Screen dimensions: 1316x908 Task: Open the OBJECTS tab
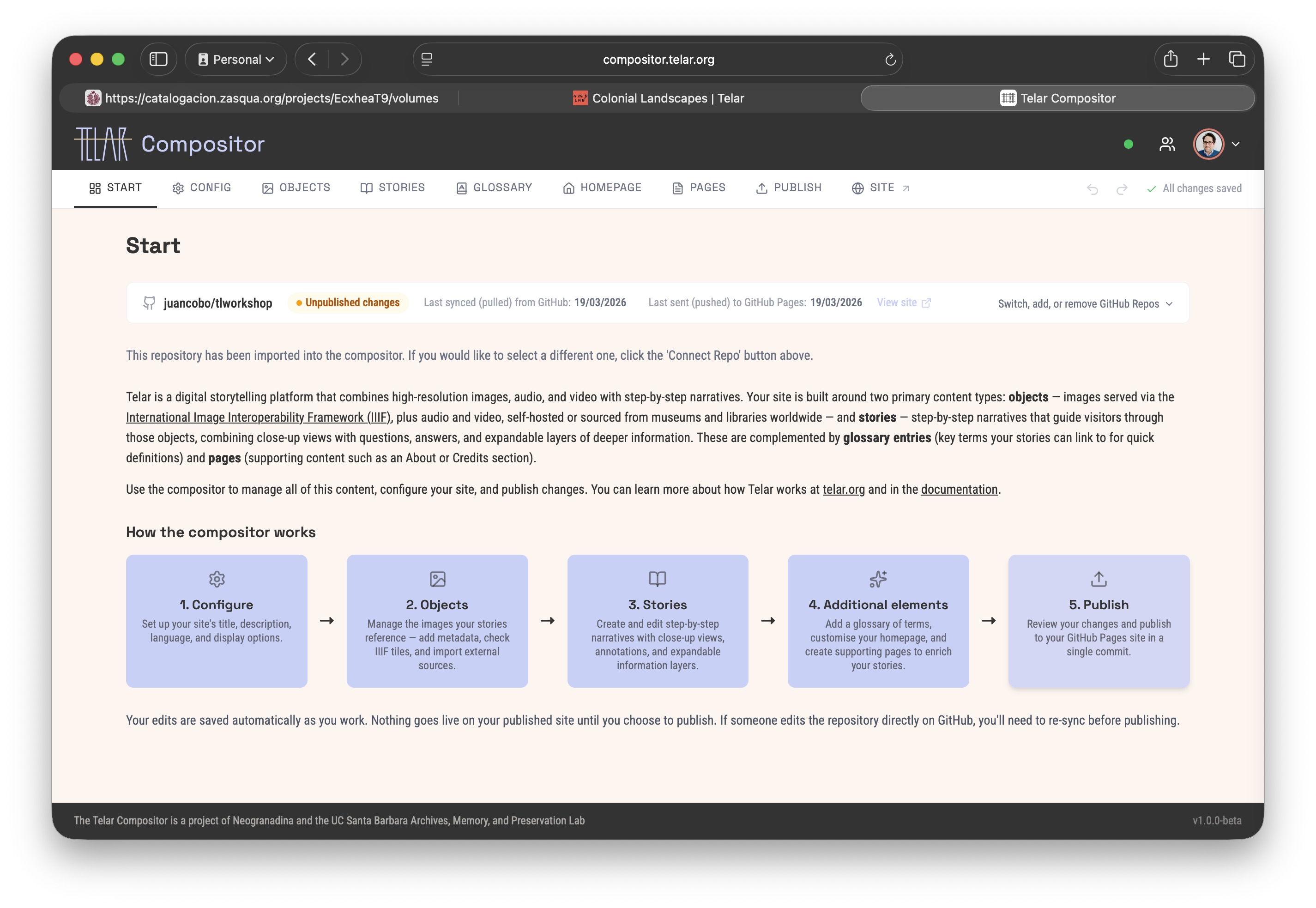click(296, 188)
